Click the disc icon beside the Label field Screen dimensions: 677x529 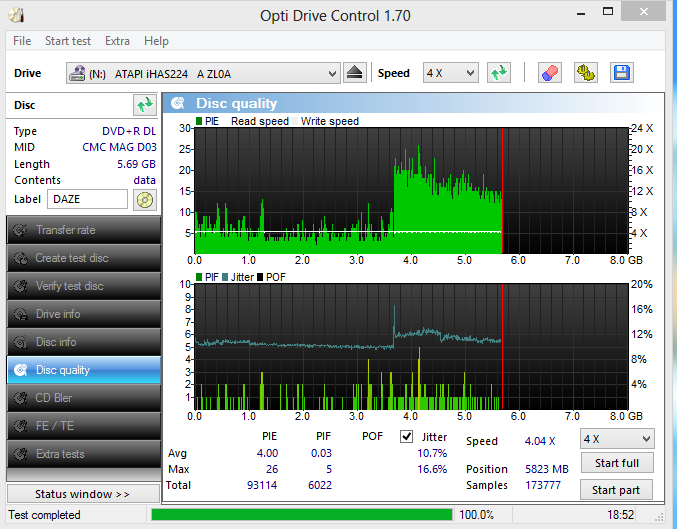[145, 200]
